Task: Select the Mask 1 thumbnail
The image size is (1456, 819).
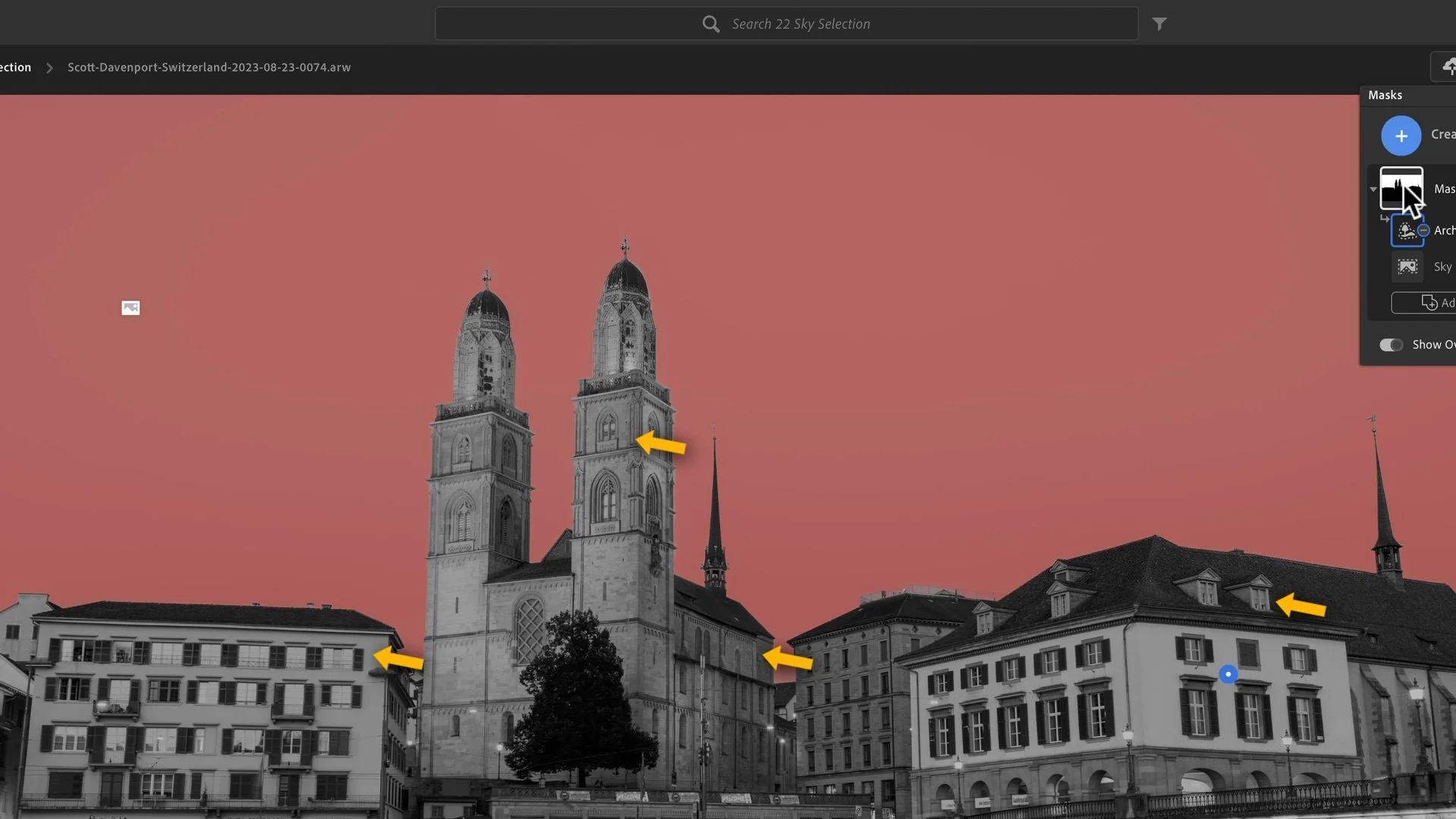Action: pos(1400,188)
